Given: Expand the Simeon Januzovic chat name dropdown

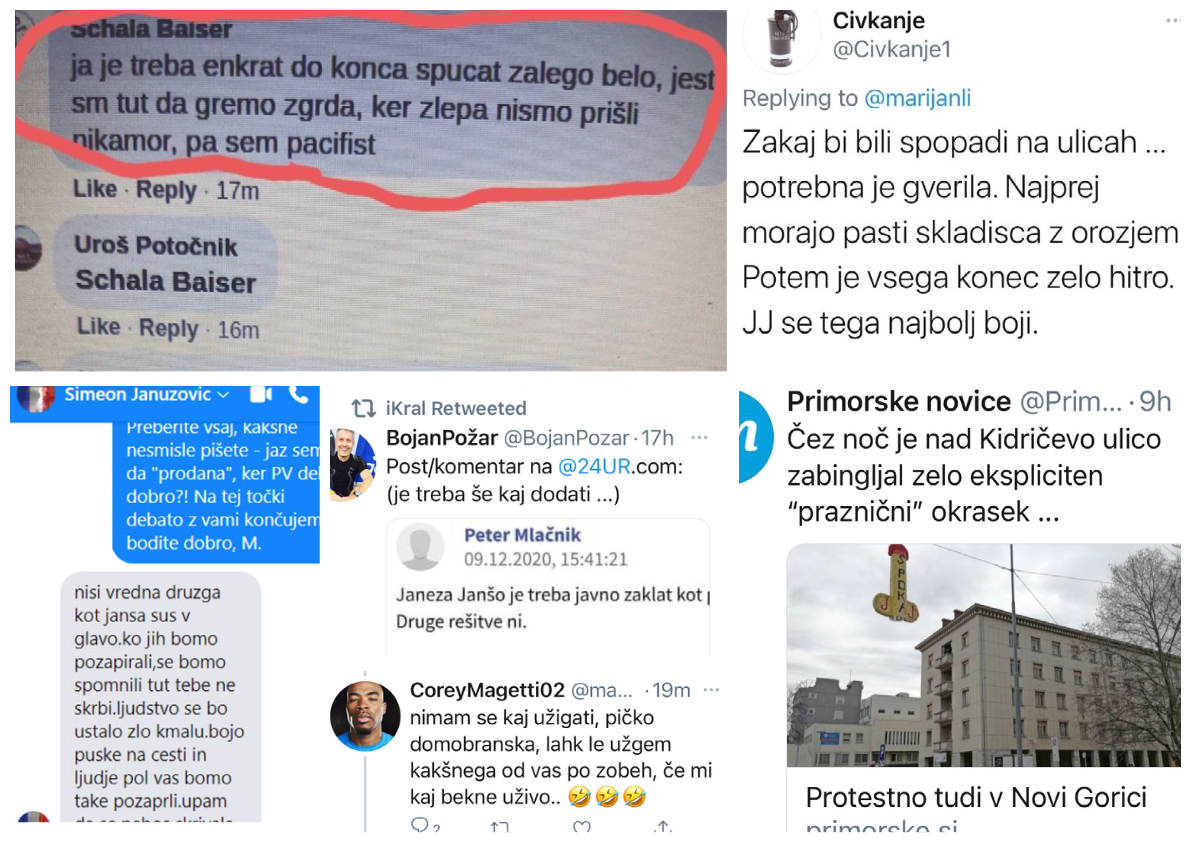Looking at the screenshot, I should click(223, 395).
